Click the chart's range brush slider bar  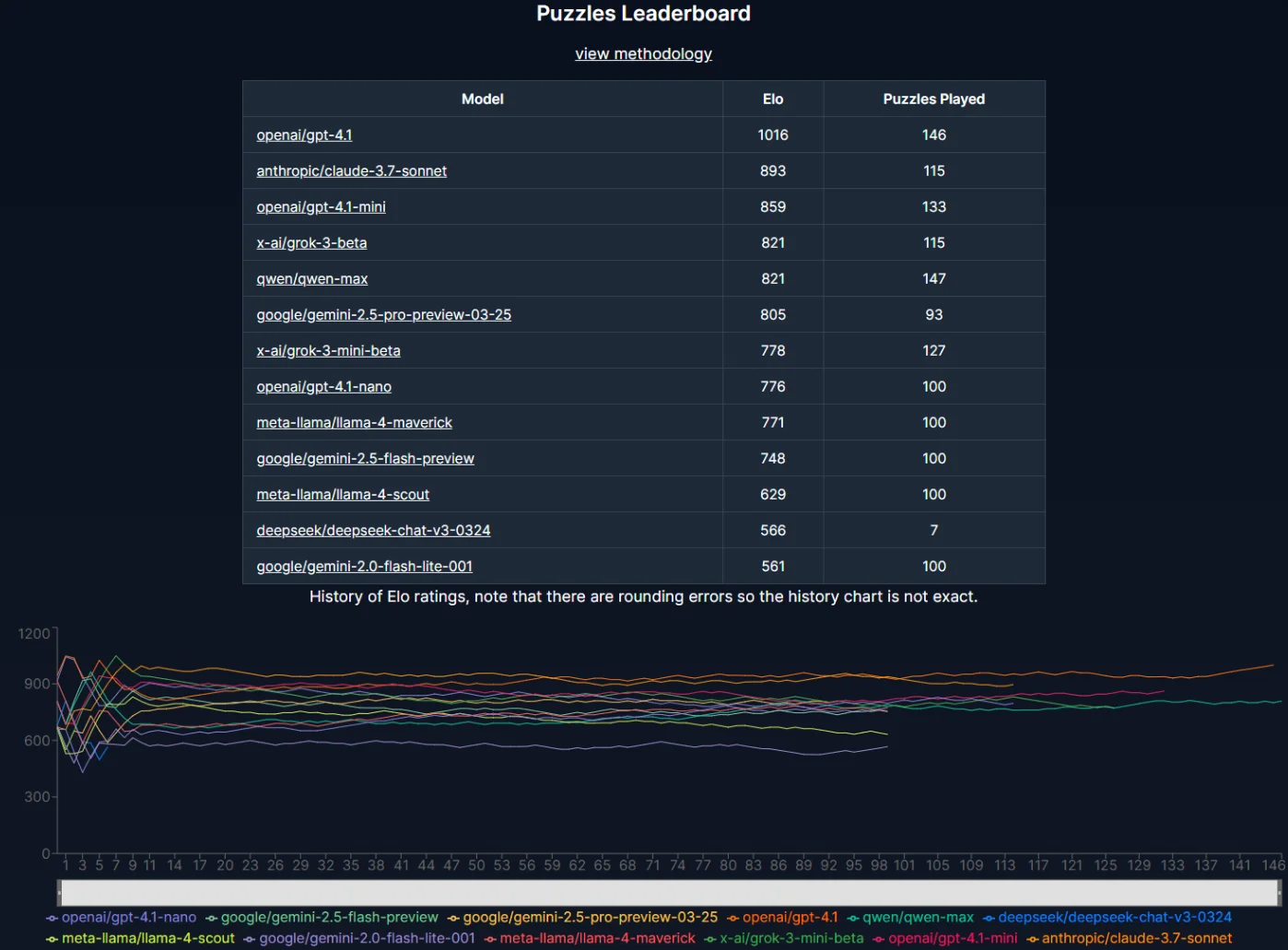click(x=669, y=892)
